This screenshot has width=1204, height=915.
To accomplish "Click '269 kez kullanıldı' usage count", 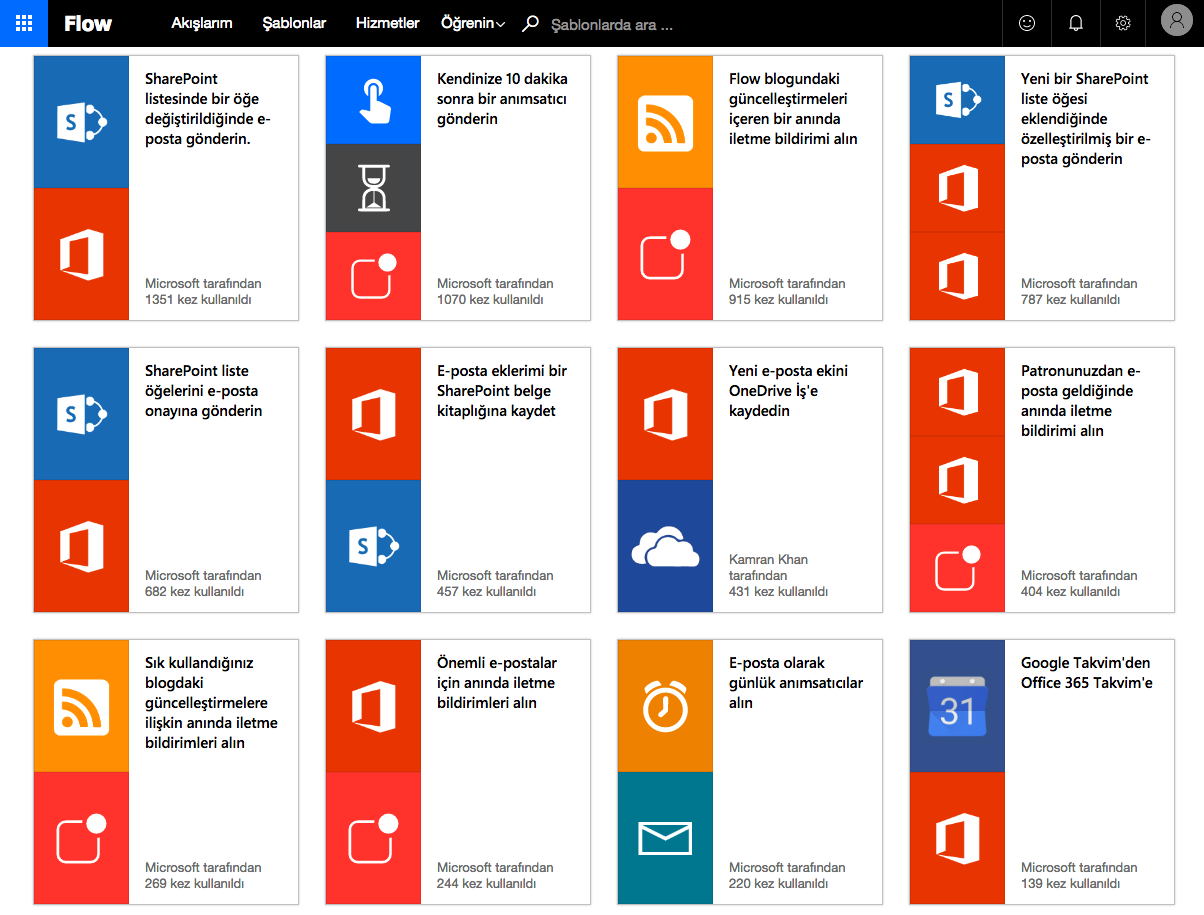I will pyautogui.click(x=195, y=884).
